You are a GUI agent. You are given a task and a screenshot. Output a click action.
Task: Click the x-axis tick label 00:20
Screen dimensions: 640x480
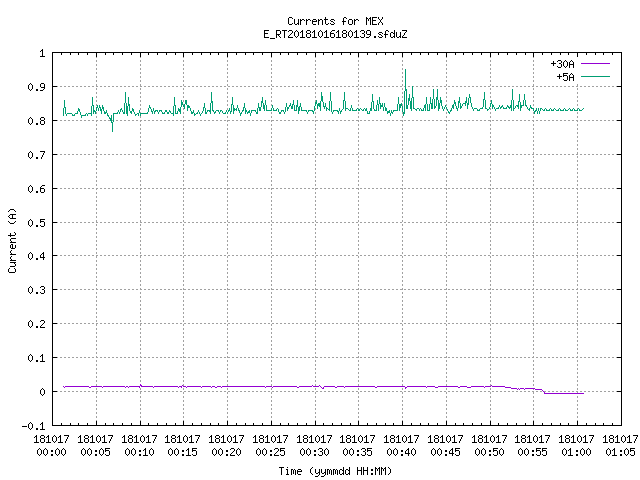click(x=227, y=452)
